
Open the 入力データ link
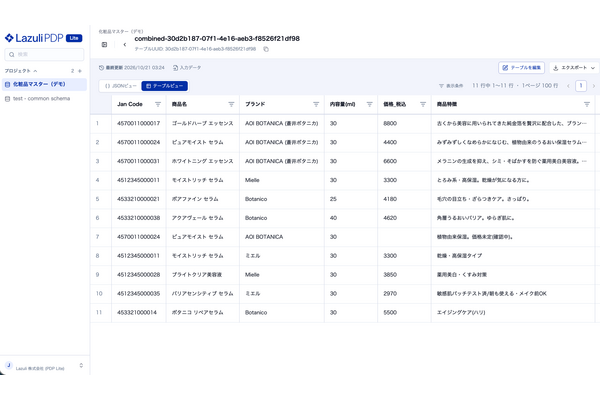pyautogui.click(x=187, y=68)
